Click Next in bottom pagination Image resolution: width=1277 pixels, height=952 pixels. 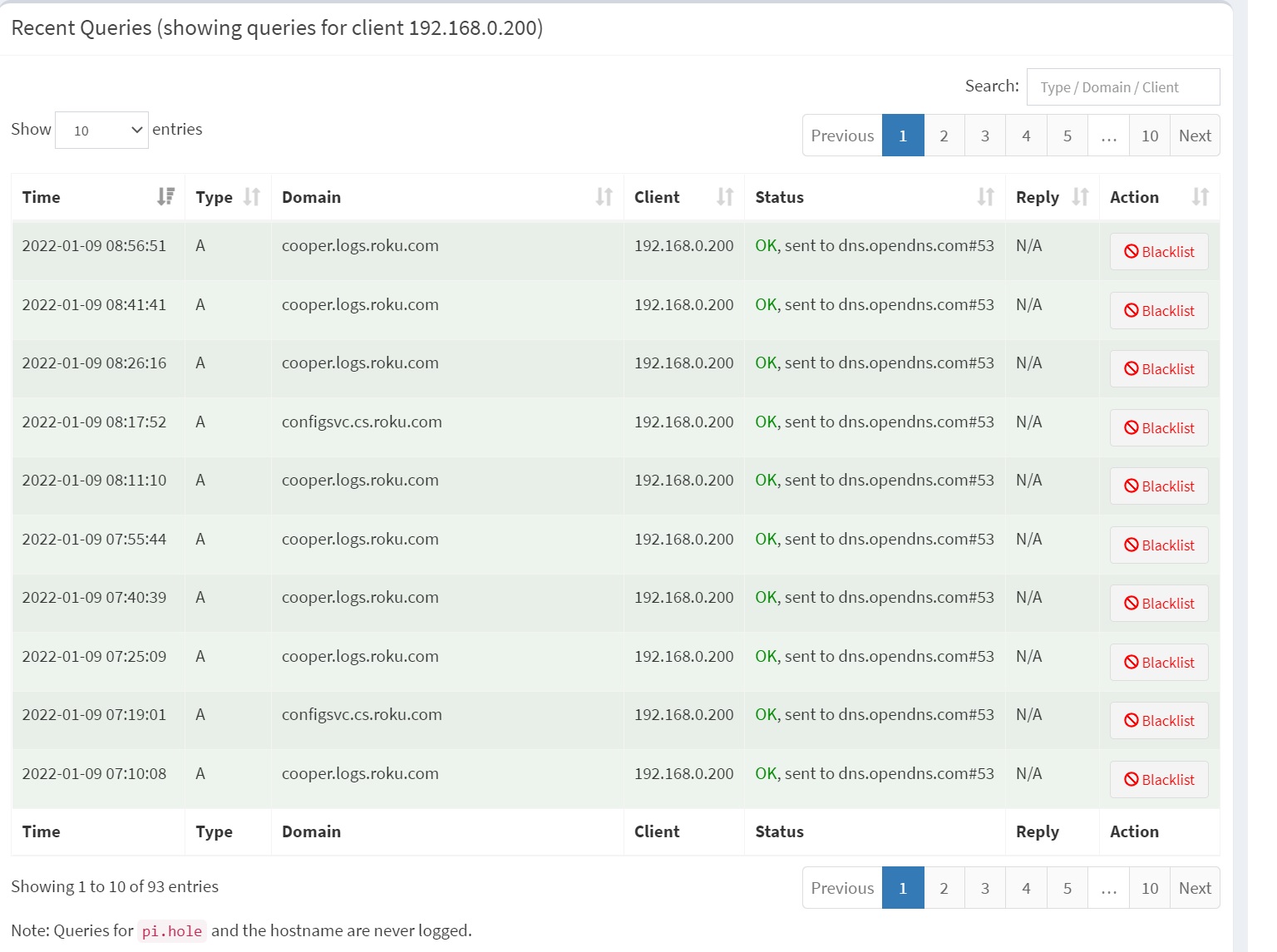1195,888
